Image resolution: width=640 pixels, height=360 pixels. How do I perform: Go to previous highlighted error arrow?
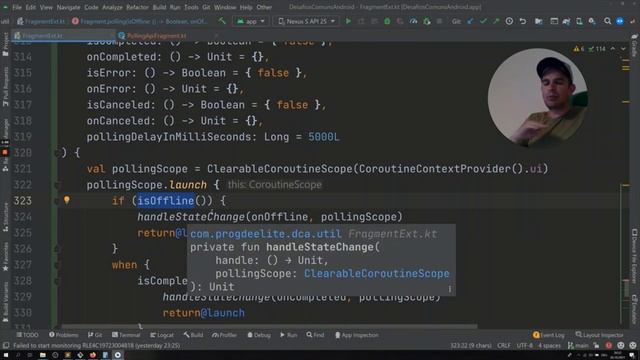click(x=613, y=49)
